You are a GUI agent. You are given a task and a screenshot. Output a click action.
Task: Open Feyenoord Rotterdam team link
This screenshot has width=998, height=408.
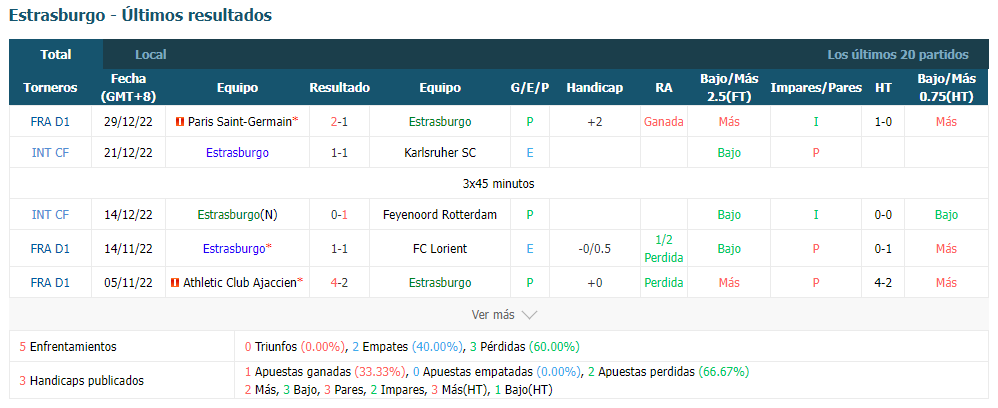[x=440, y=215]
